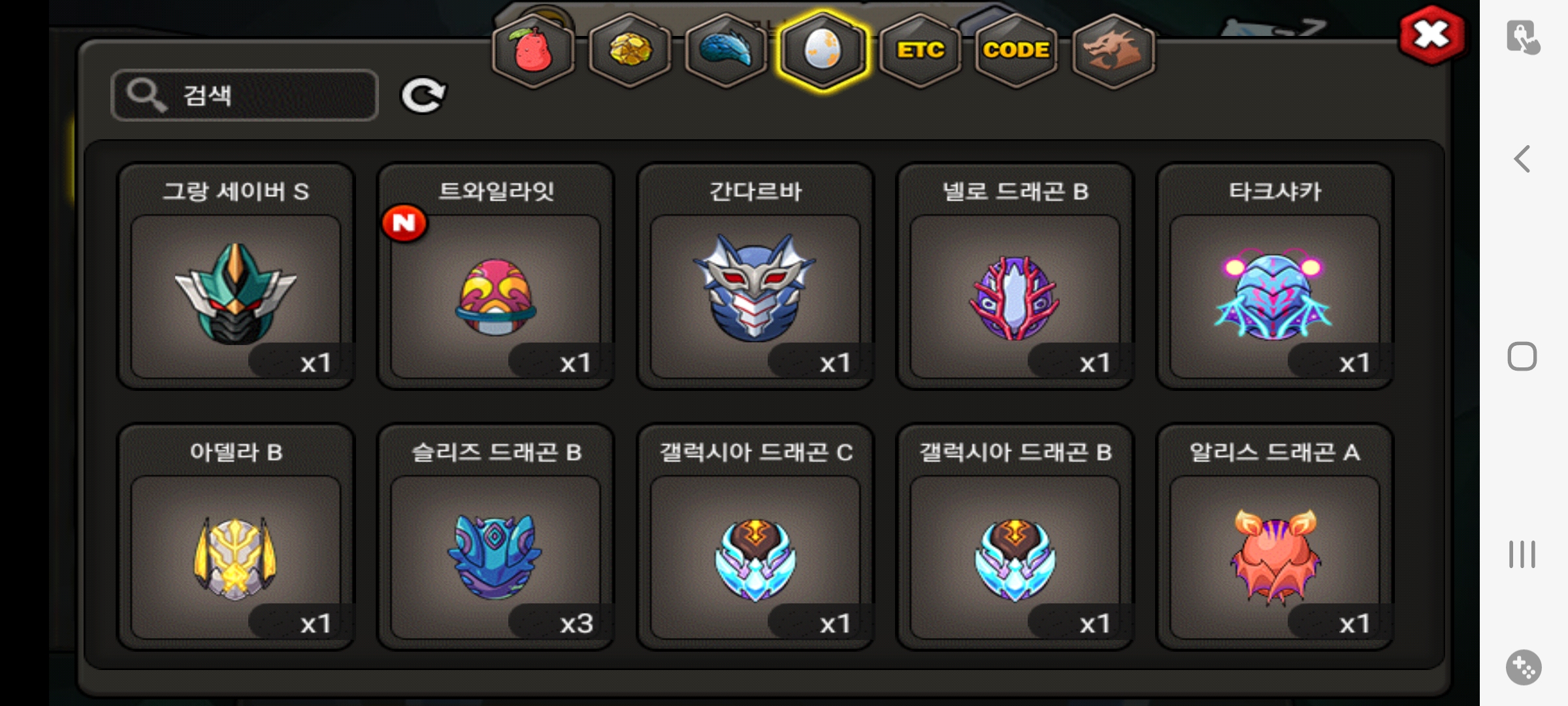
Task: Select the new 트와일라잇 egg
Action: [x=496, y=277]
